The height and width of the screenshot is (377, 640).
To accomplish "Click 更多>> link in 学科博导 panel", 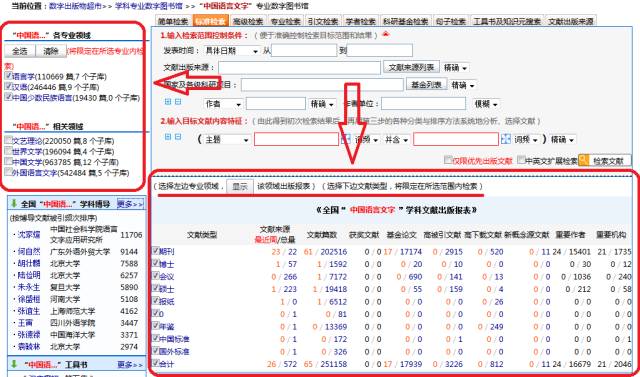I will 130,204.
